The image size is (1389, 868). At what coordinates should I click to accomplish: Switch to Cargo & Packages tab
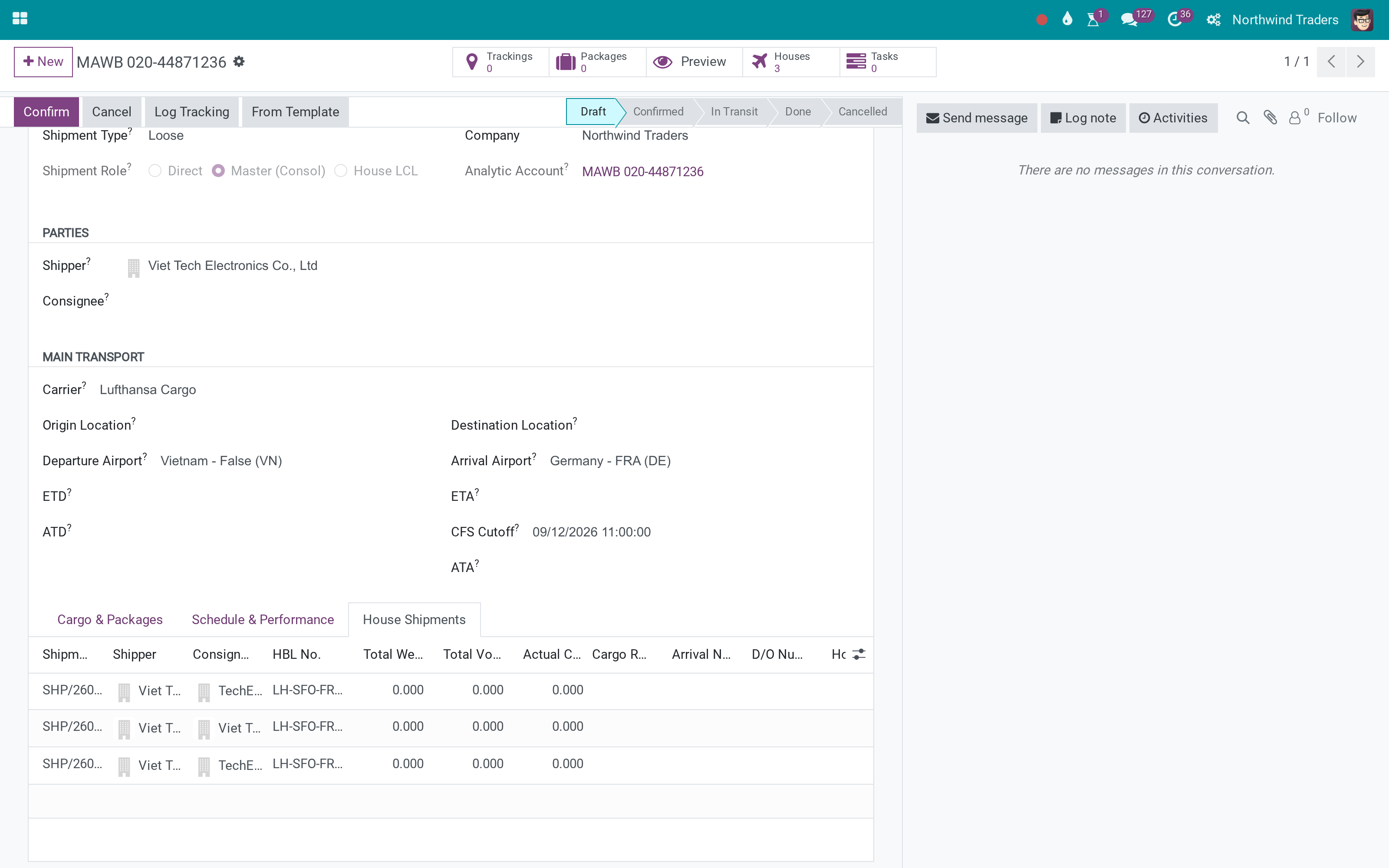(x=110, y=619)
